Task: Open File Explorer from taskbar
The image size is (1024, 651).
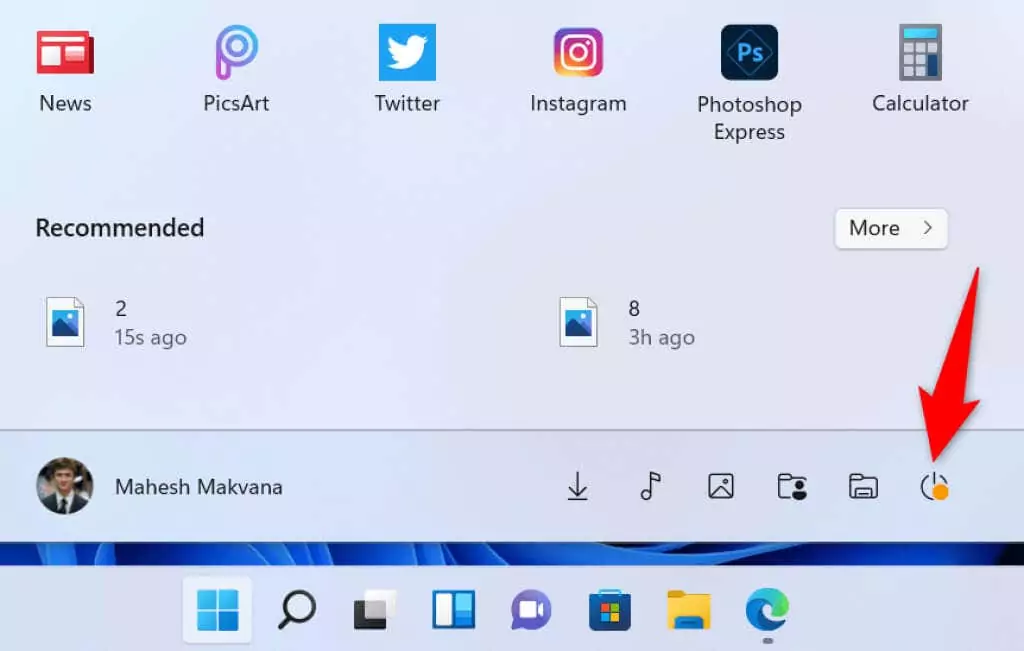Action: (688, 610)
